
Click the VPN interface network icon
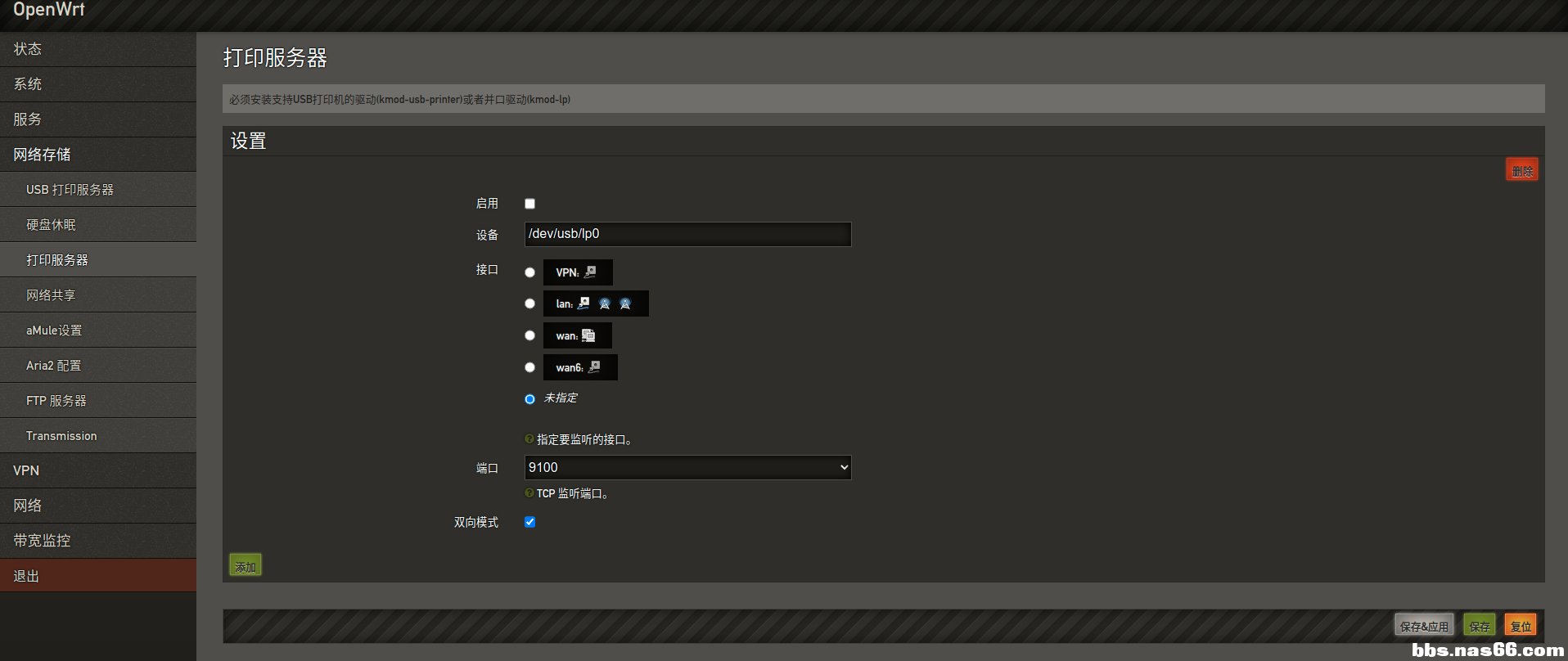click(590, 272)
